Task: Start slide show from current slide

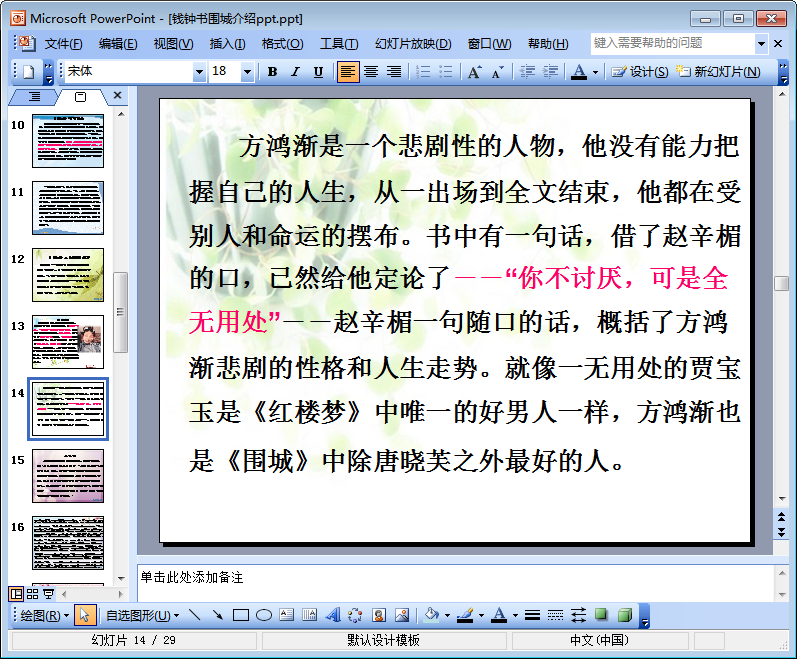Action: coord(48,593)
